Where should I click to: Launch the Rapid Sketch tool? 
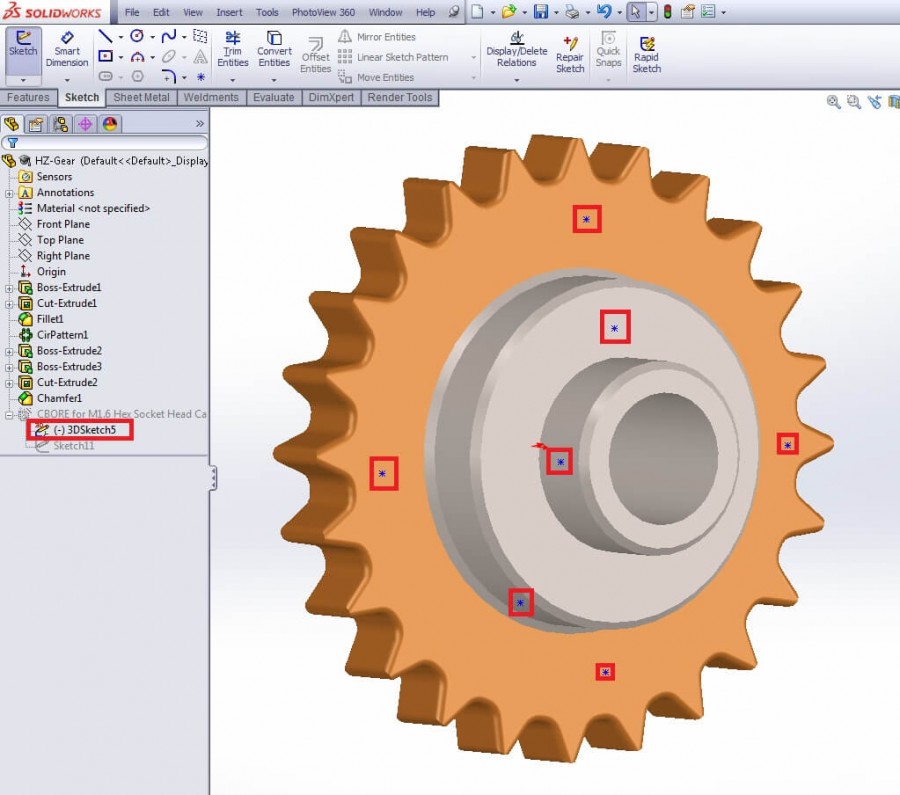click(647, 50)
